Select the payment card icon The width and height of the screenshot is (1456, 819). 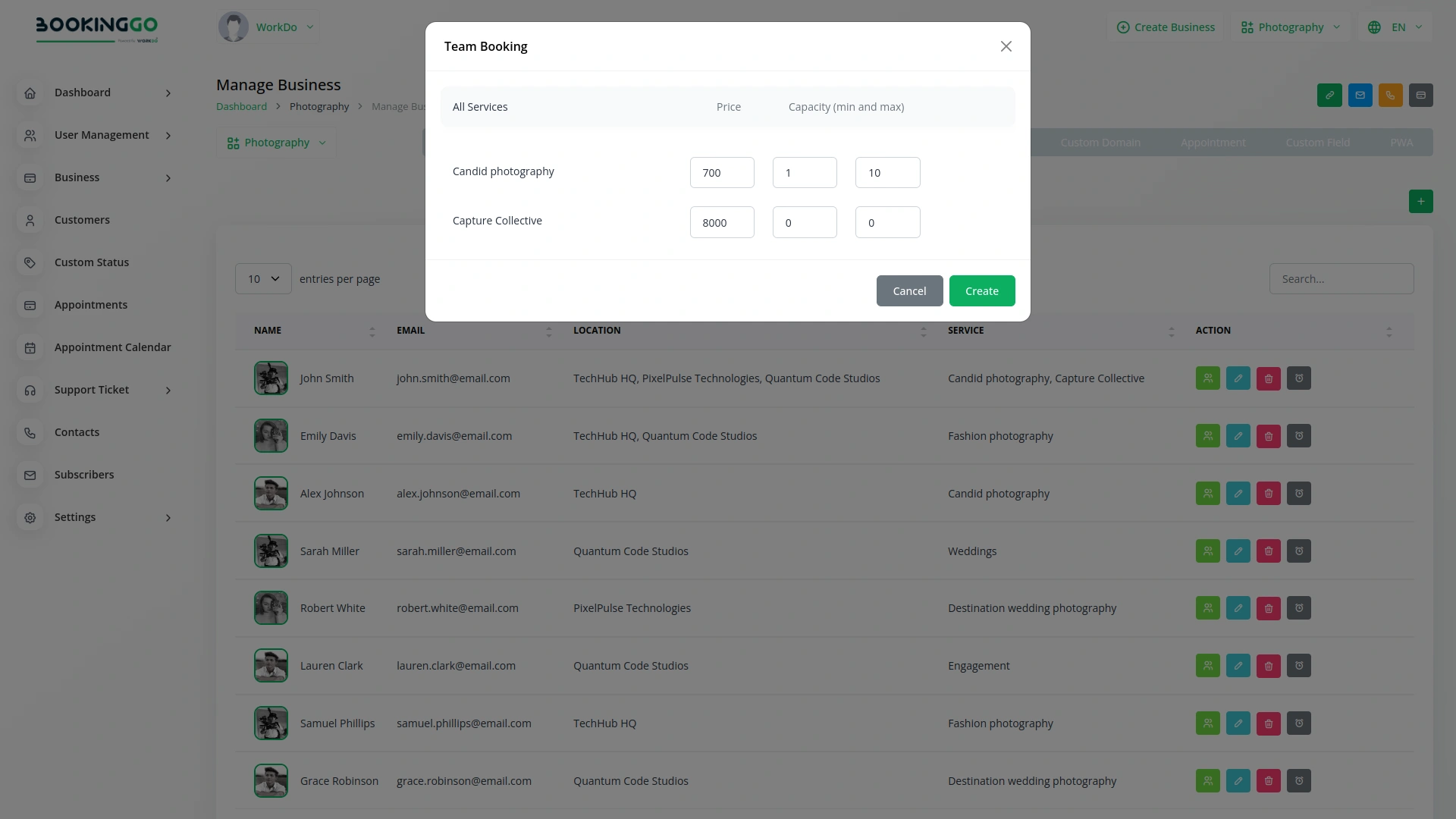[x=1422, y=95]
